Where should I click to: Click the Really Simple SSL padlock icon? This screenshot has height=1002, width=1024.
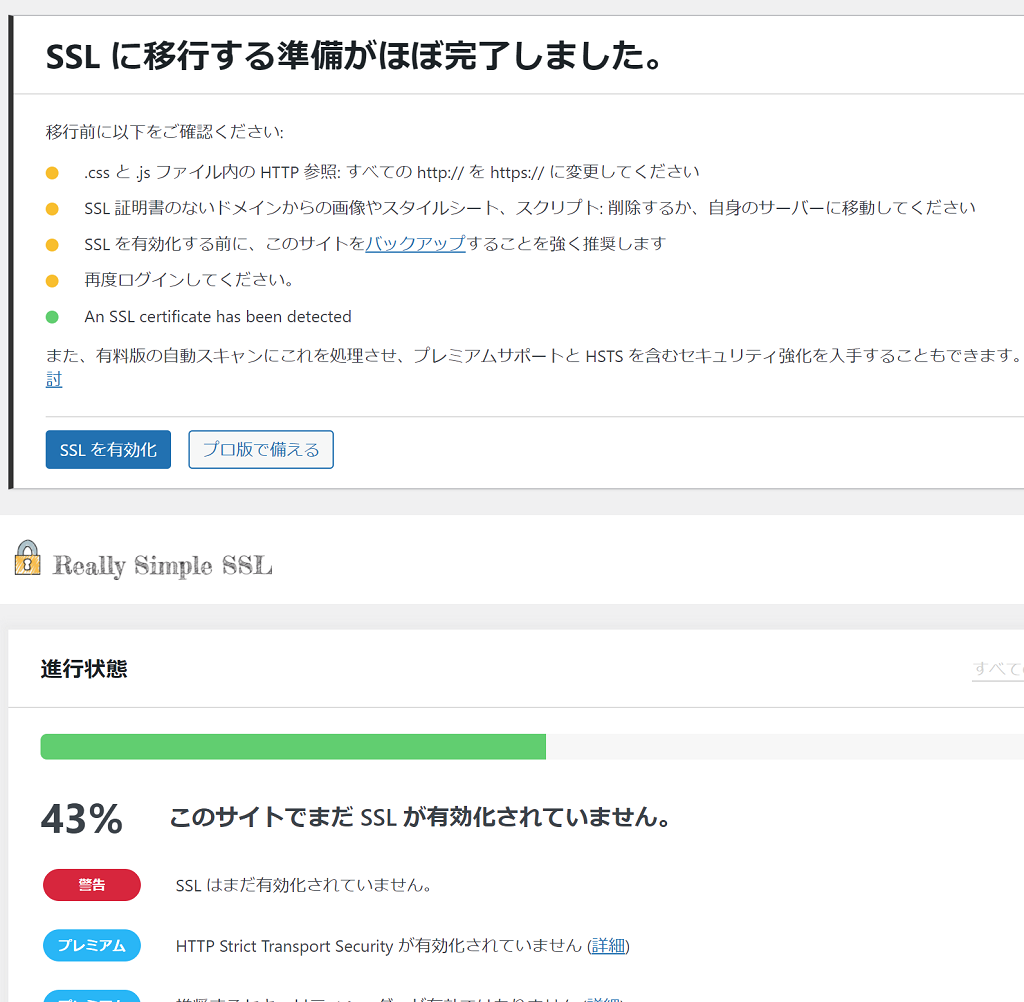coord(27,558)
